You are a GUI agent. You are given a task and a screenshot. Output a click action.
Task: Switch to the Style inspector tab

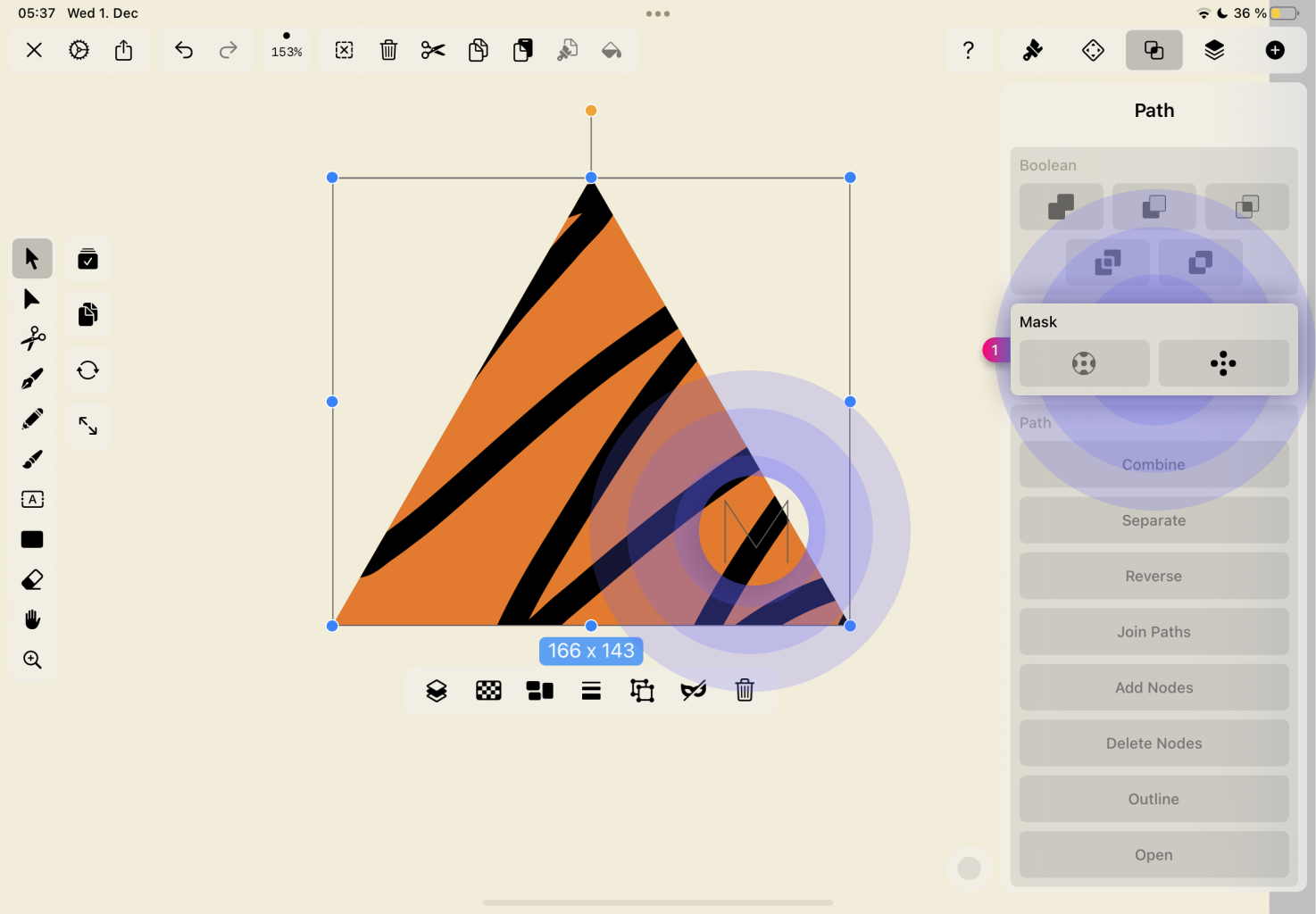coord(1033,51)
